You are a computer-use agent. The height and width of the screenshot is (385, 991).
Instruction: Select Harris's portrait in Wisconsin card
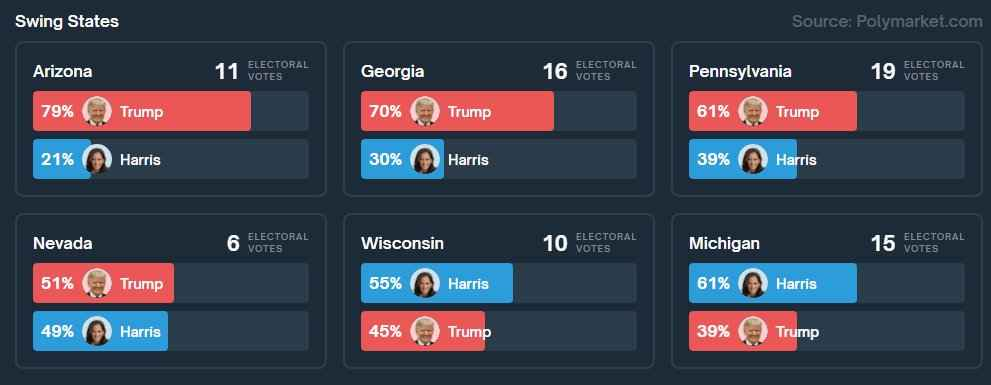click(425, 283)
